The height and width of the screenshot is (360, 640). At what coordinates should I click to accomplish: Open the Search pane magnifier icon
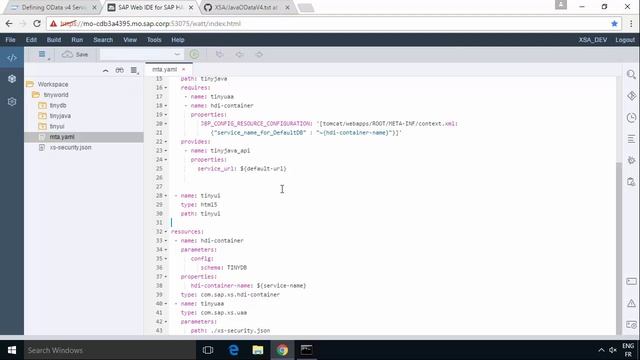point(631,75)
